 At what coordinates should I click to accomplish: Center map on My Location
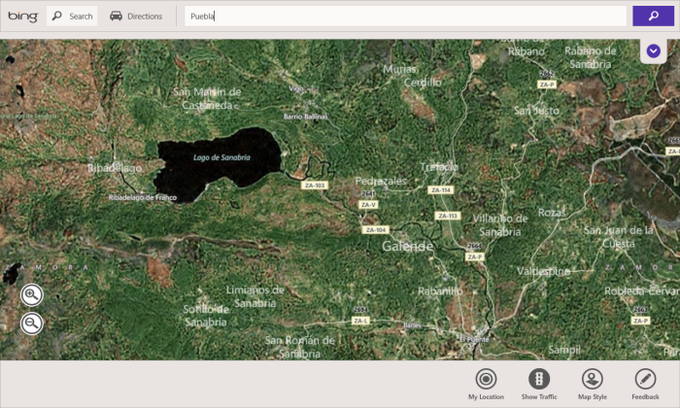[x=486, y=384]
